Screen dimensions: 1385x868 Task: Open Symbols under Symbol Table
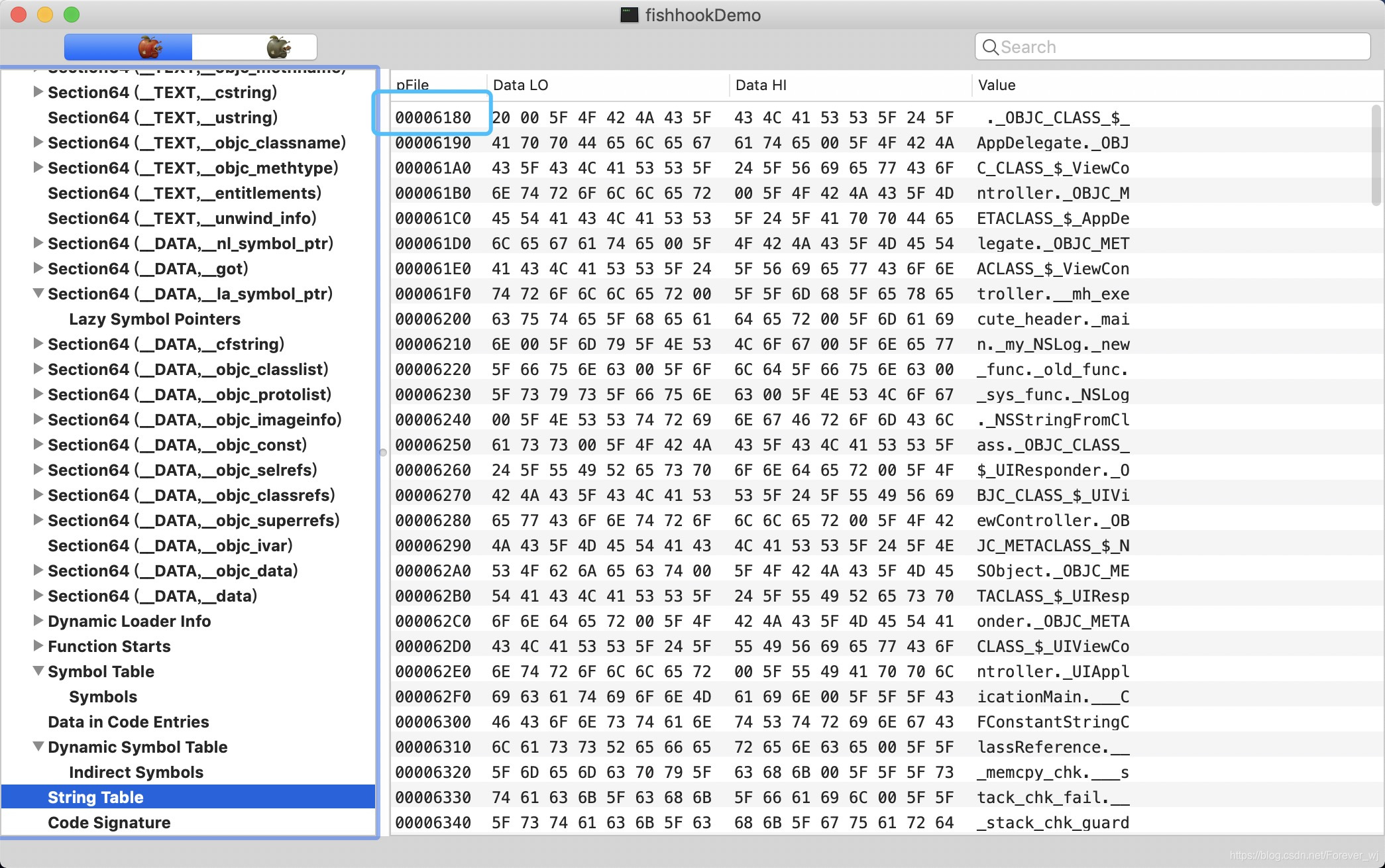point(103,696)
